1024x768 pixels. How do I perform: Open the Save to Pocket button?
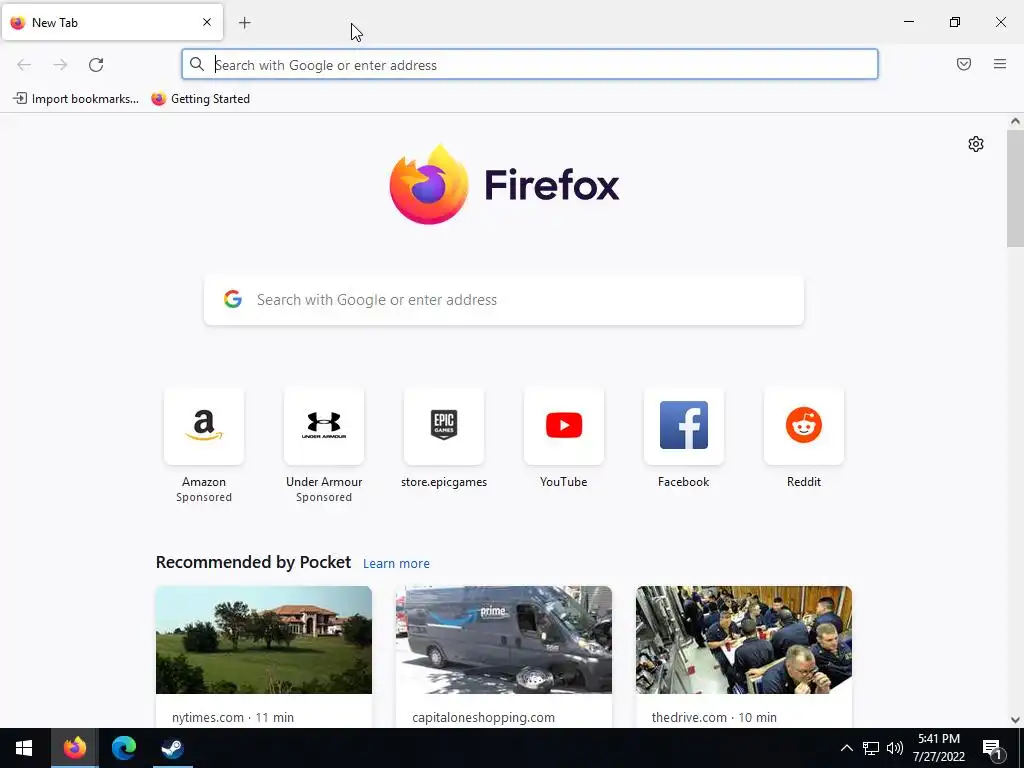point(964,64)
